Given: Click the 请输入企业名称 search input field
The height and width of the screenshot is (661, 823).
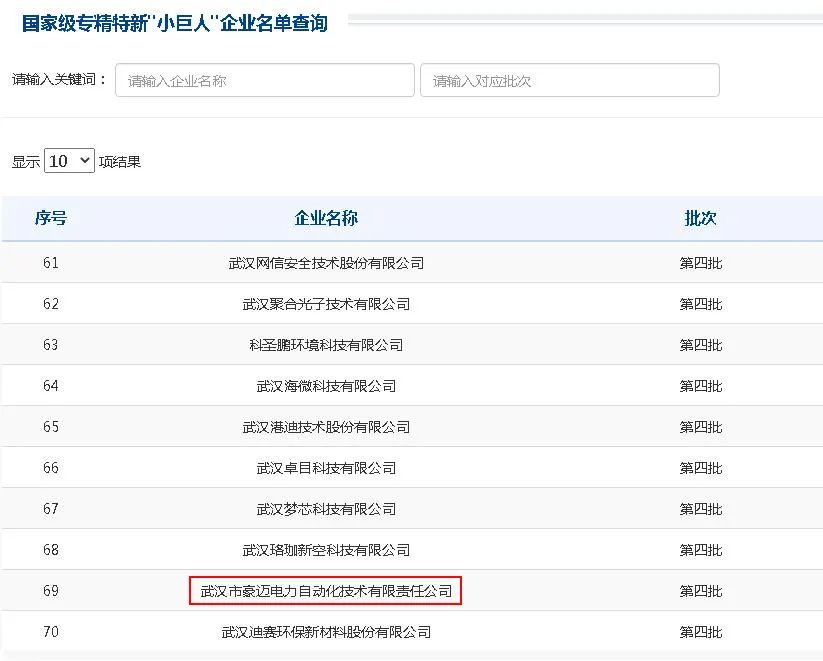Looking at the screenshot, I should click(265, 81).
